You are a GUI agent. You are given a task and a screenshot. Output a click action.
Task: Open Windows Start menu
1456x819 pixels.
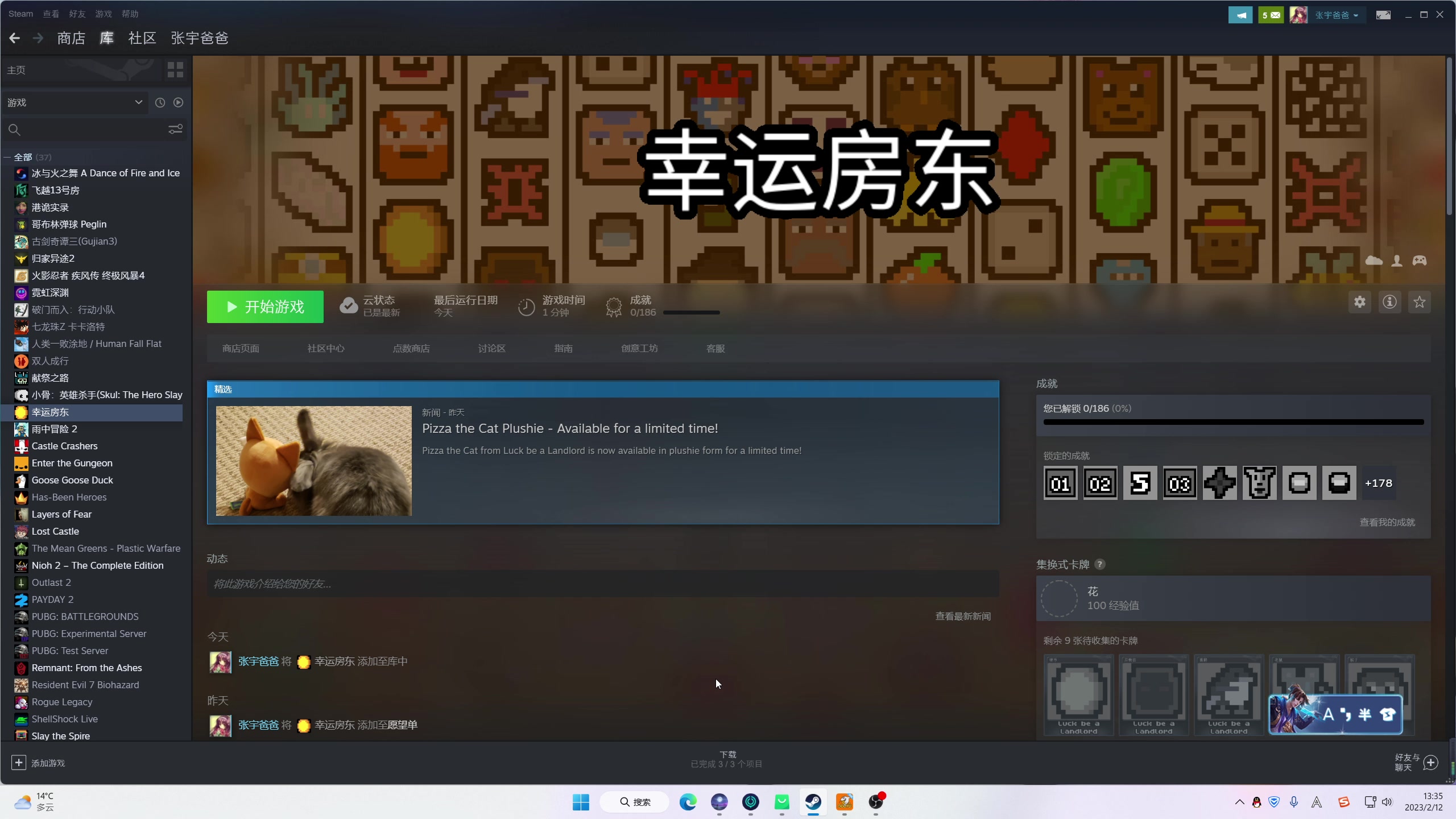581,802
